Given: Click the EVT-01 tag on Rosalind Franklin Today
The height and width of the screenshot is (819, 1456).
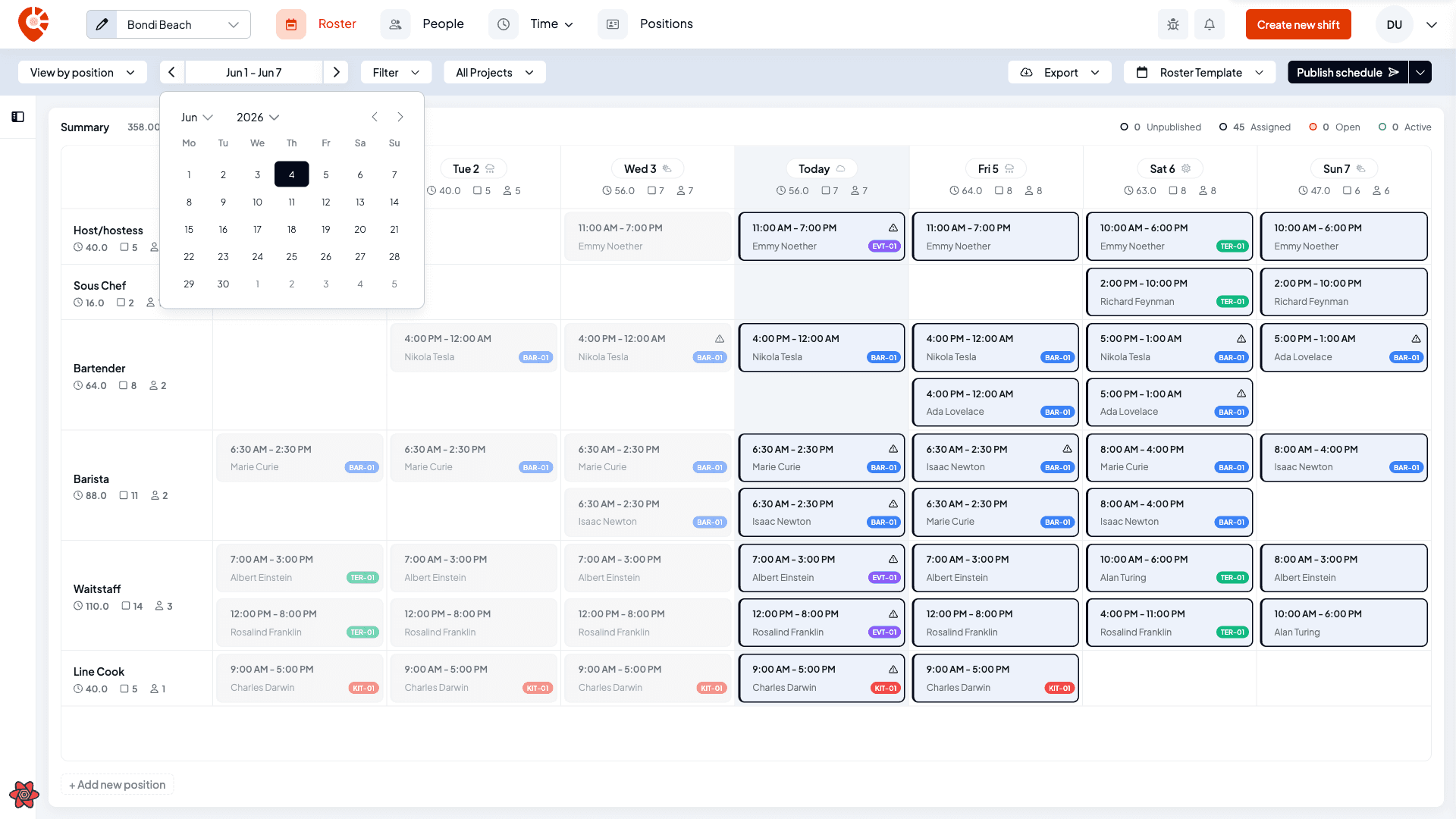Looking at the screenshot, I should pyautogui.click(x=884, y=632).
